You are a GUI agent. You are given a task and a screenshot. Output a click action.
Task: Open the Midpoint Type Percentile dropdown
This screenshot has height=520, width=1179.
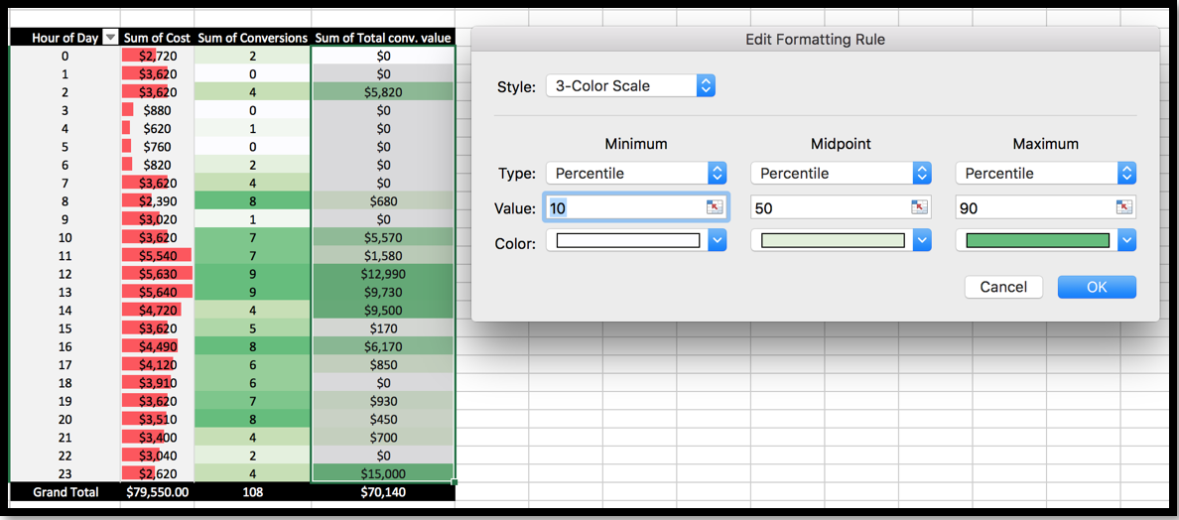click(841, 173)
